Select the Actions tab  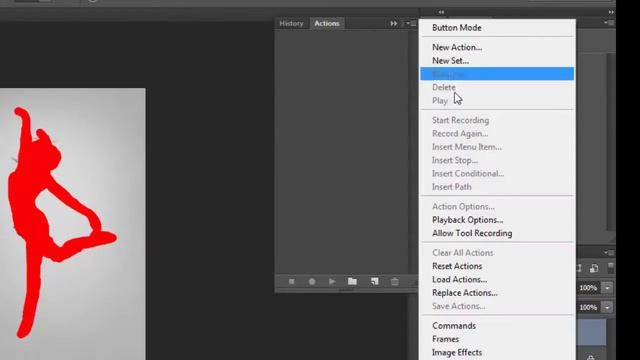click(x=327, y=24)
